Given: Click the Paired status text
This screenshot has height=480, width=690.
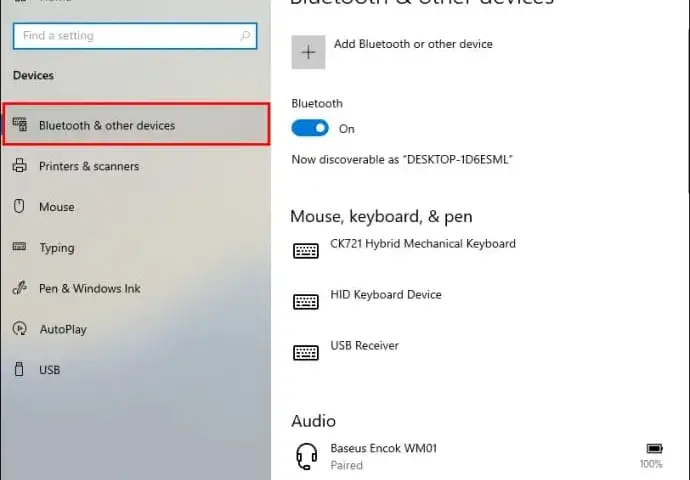Looking at the screenshot, I should 347,465.
